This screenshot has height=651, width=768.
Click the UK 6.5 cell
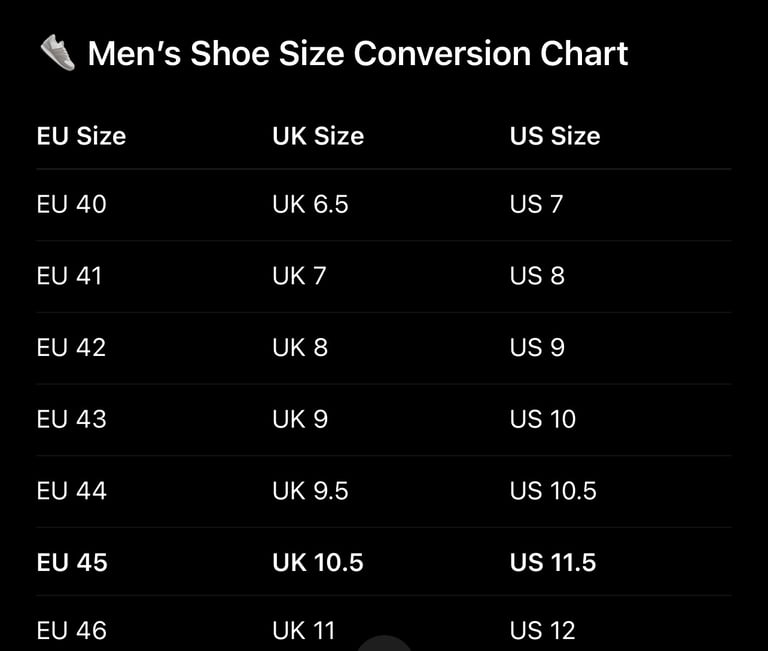[310, 204]
